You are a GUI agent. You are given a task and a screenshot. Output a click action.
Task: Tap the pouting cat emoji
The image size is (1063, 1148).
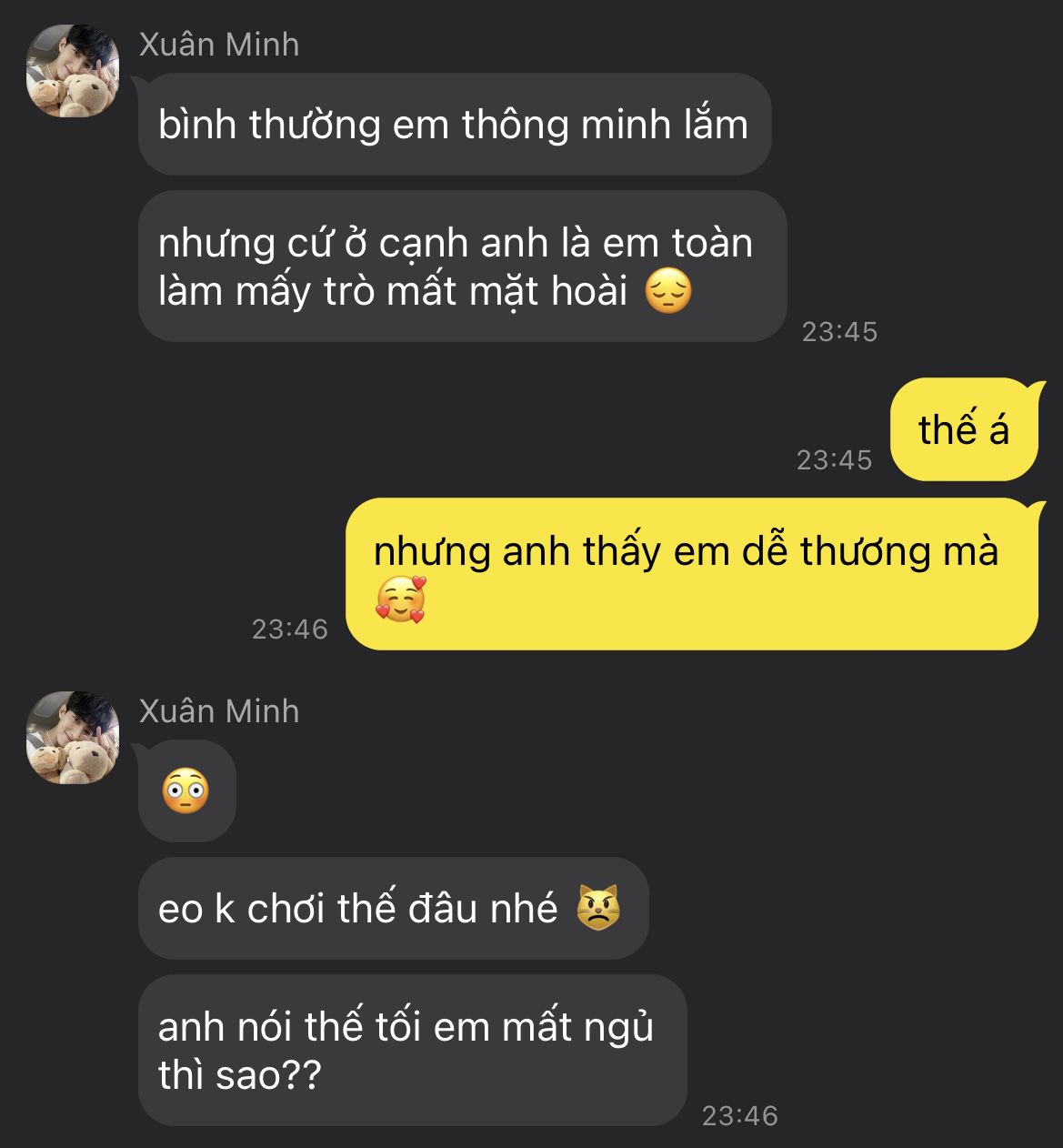point(598,908)
